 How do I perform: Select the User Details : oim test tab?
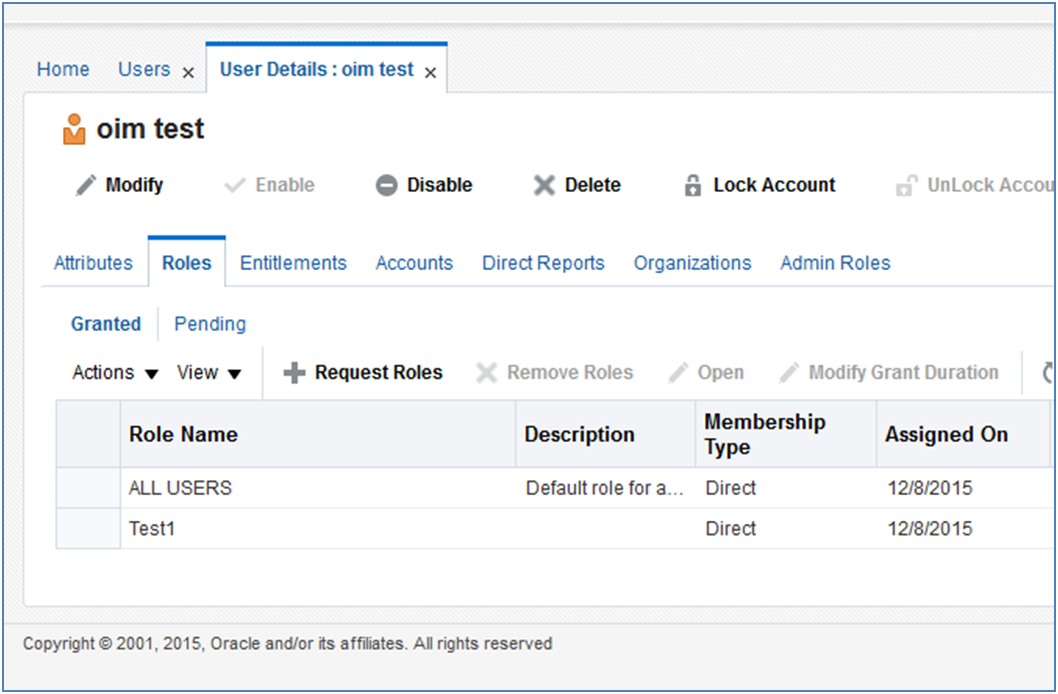point(316,69)
